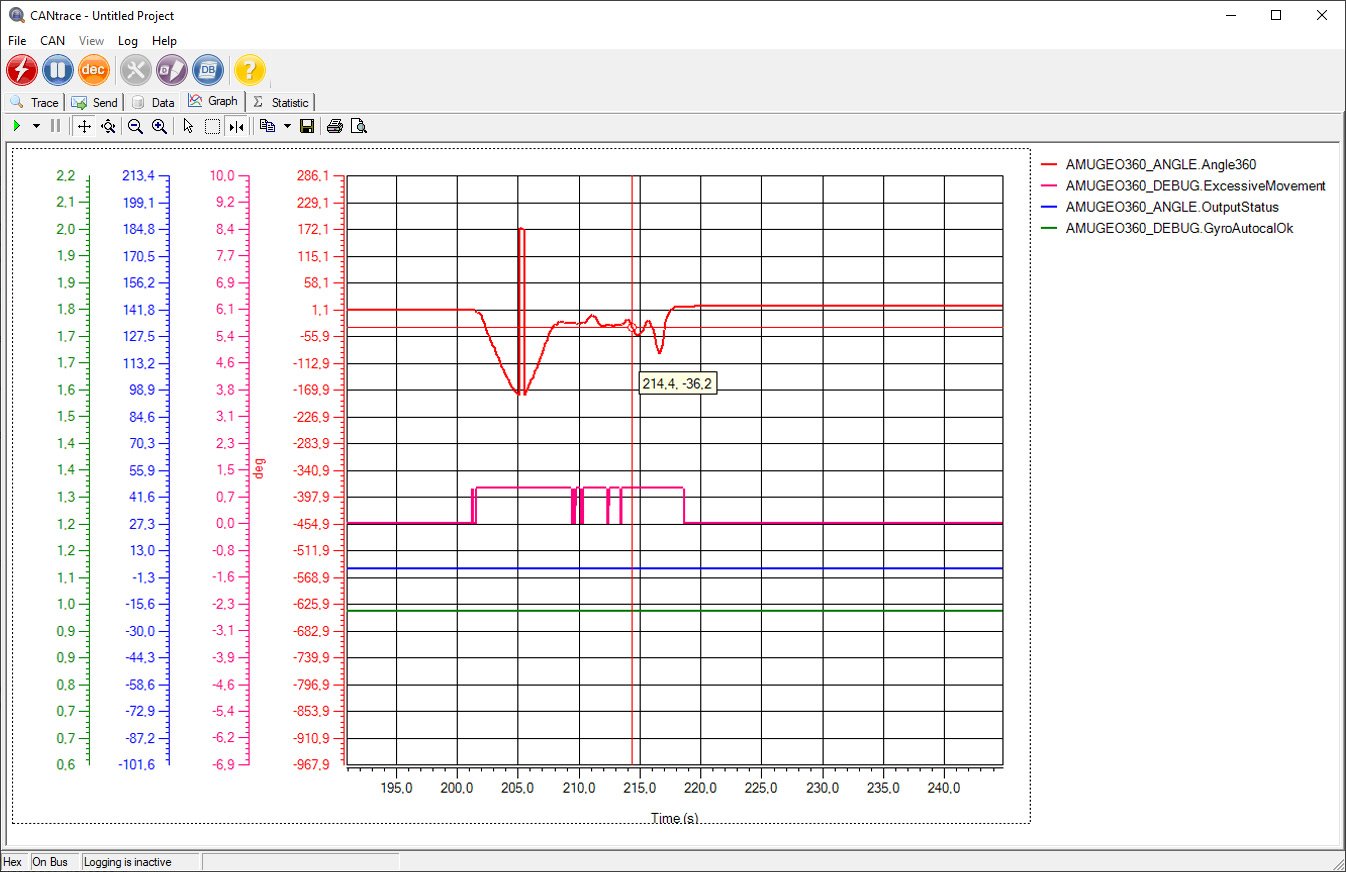
Task: Open the View menu
Action: pos(91,41)
